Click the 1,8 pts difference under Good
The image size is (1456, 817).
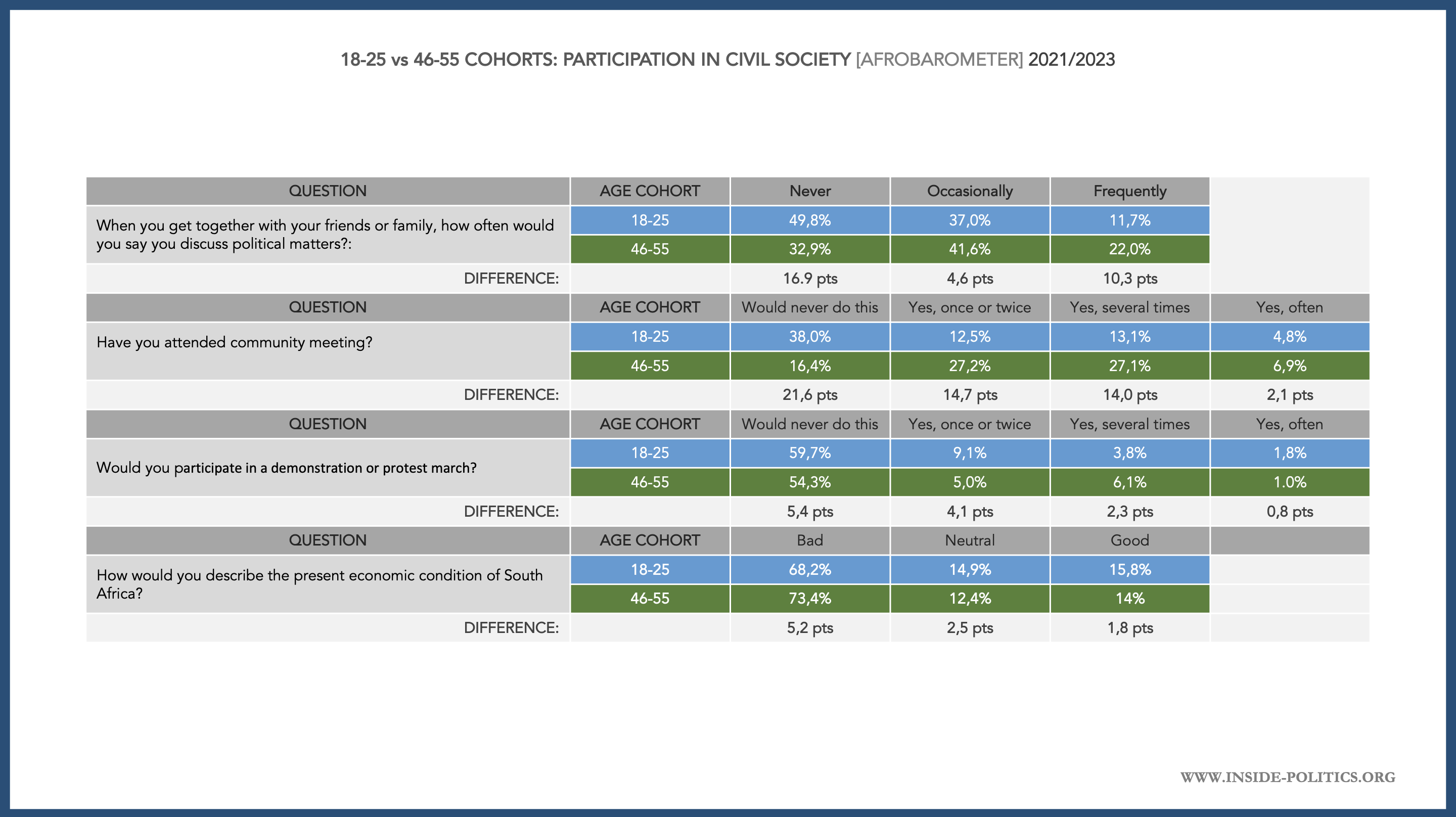tap(1129, 627)
